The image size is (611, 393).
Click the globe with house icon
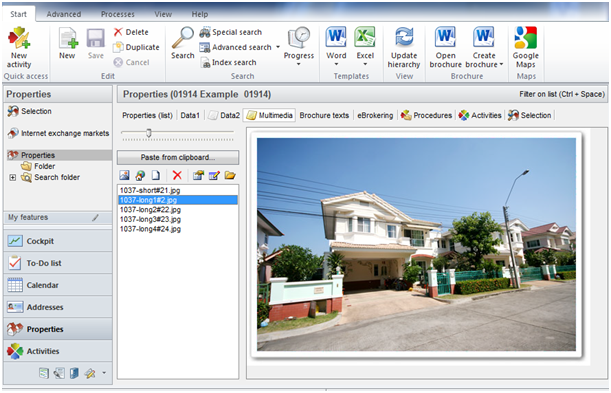[140, 175]
